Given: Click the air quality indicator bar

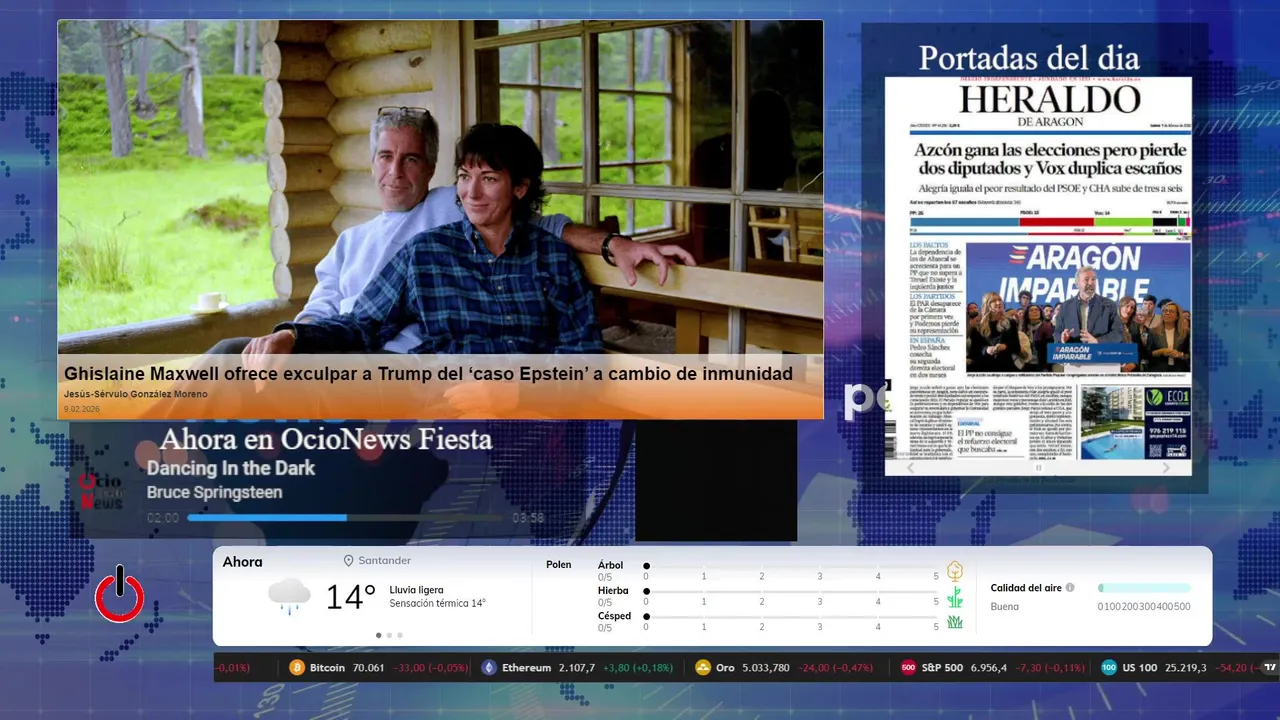Looking at the screenshot, I should click(x=1144, y=588).
